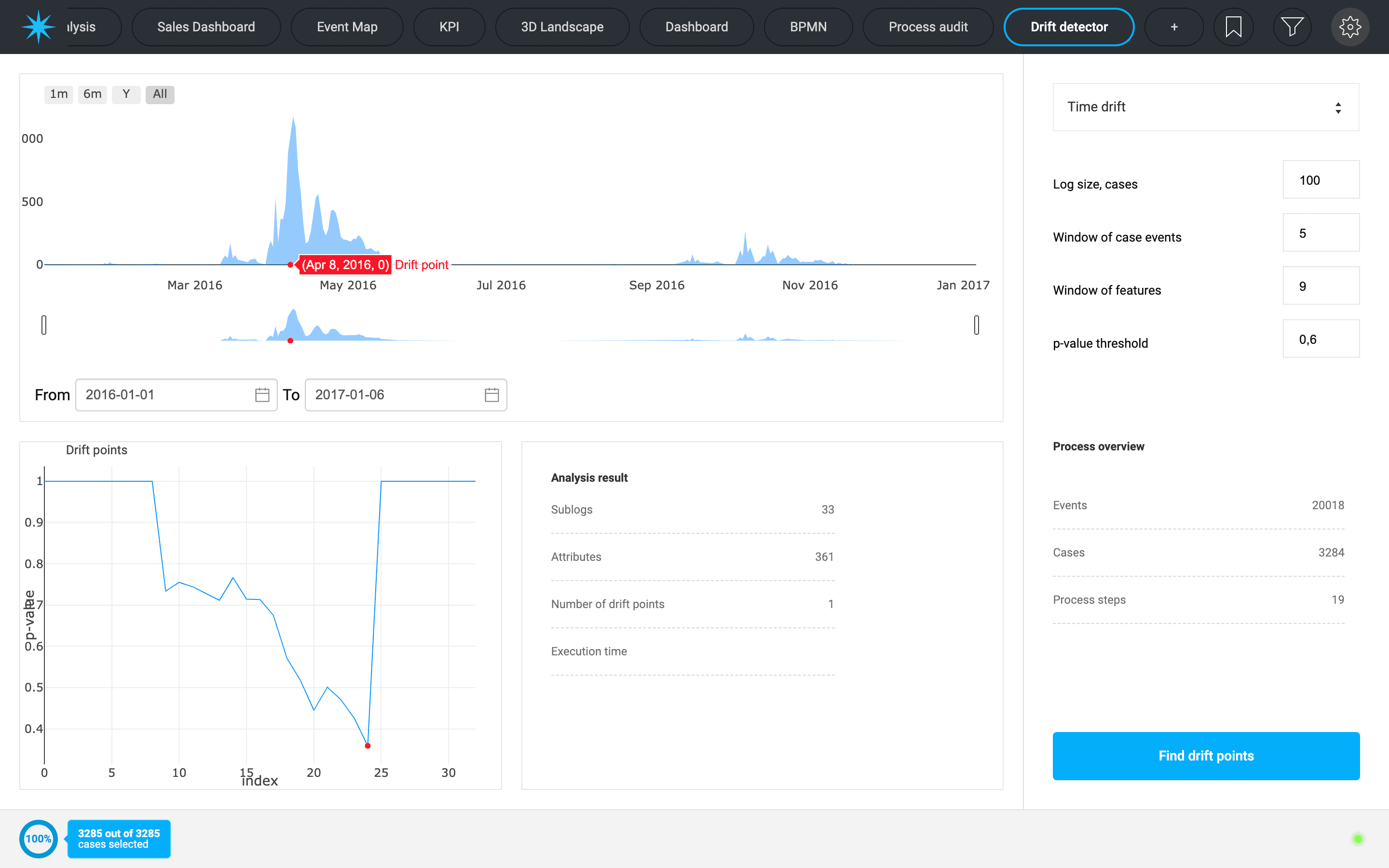Select the All time range toggle
1389x868 pixels.
160,94
